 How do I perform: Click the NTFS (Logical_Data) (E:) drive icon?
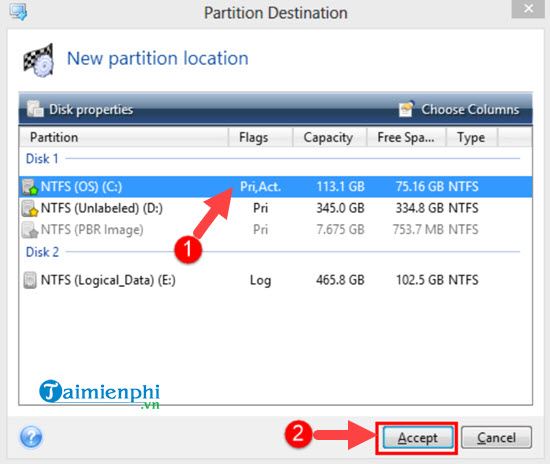30,280
